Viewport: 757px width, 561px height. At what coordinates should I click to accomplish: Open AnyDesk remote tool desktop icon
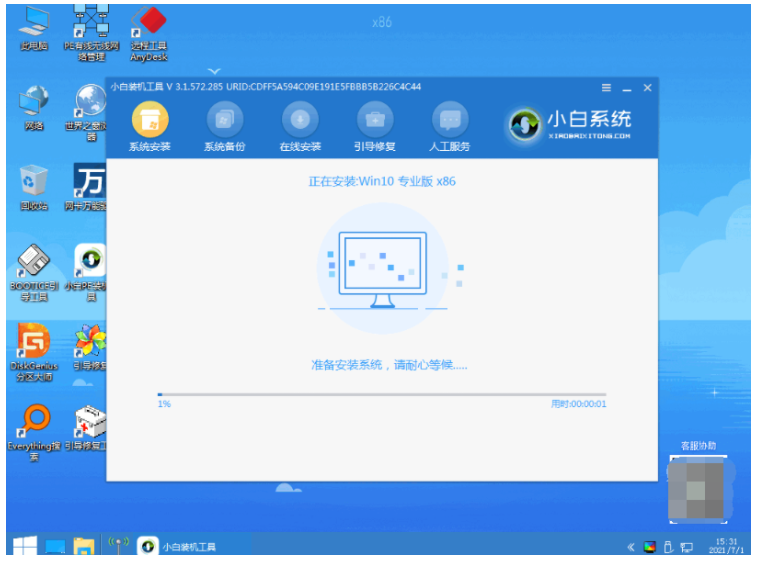(x=149, y=27)
